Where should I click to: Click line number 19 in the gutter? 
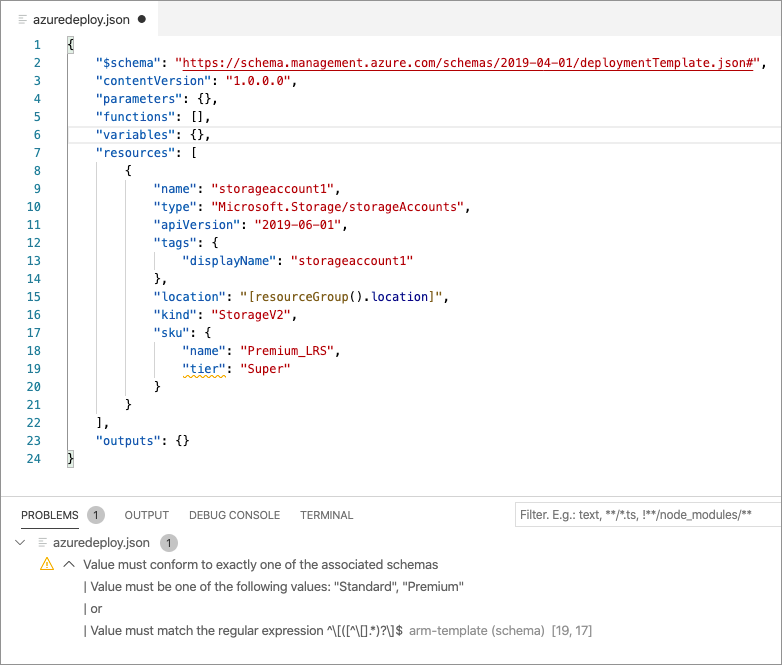pyautogui.click(x=33, y=369)
